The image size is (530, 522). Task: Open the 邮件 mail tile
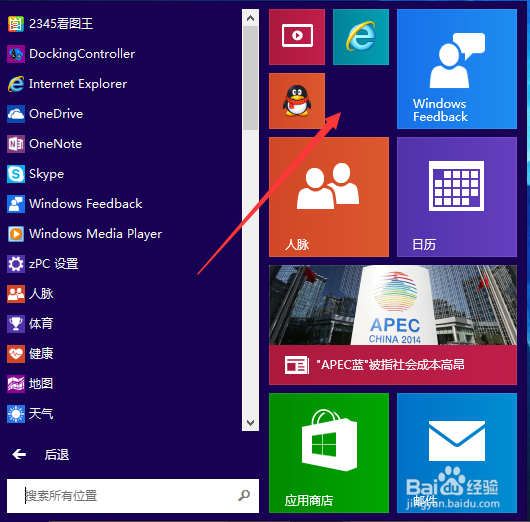coord(457,453)
